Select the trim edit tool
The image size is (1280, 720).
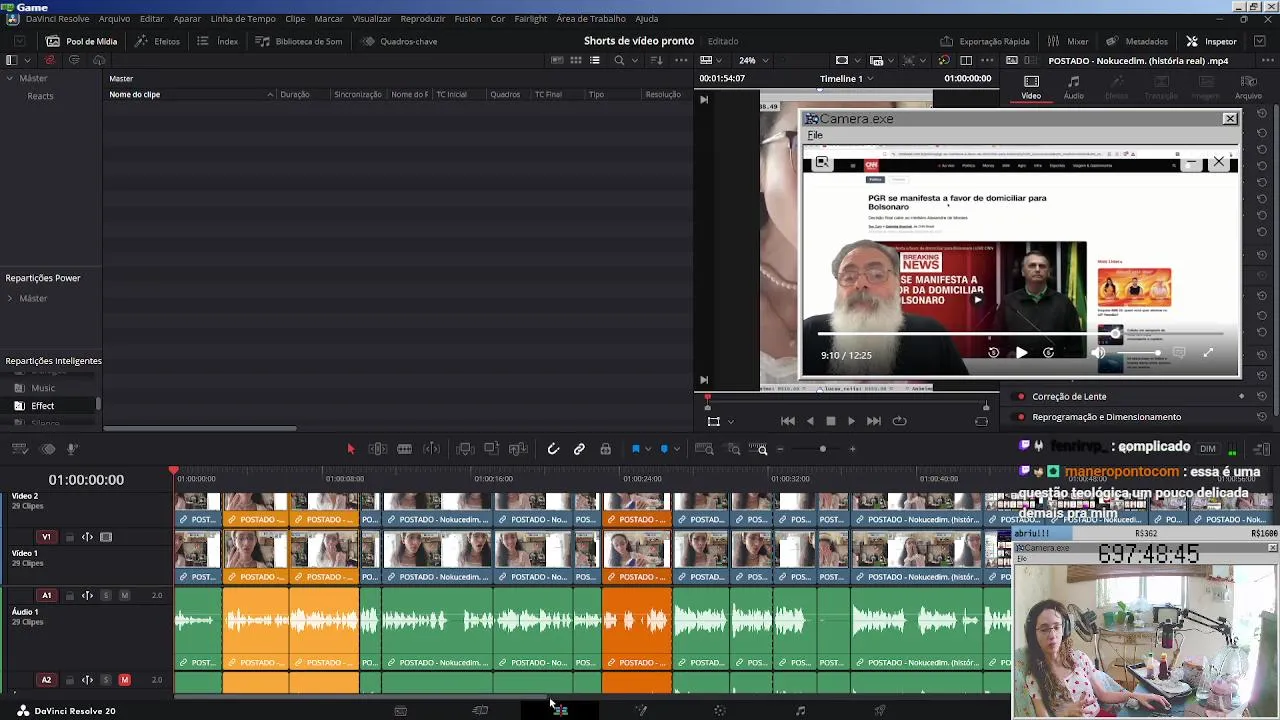click(378, 449)
